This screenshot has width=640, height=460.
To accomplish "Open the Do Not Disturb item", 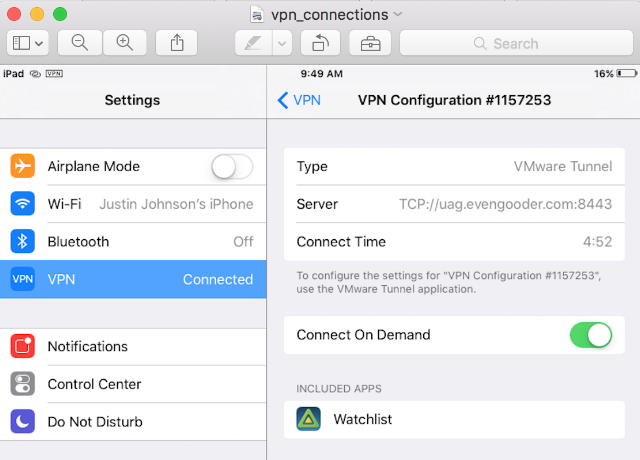I will click(x=133, y=422).
